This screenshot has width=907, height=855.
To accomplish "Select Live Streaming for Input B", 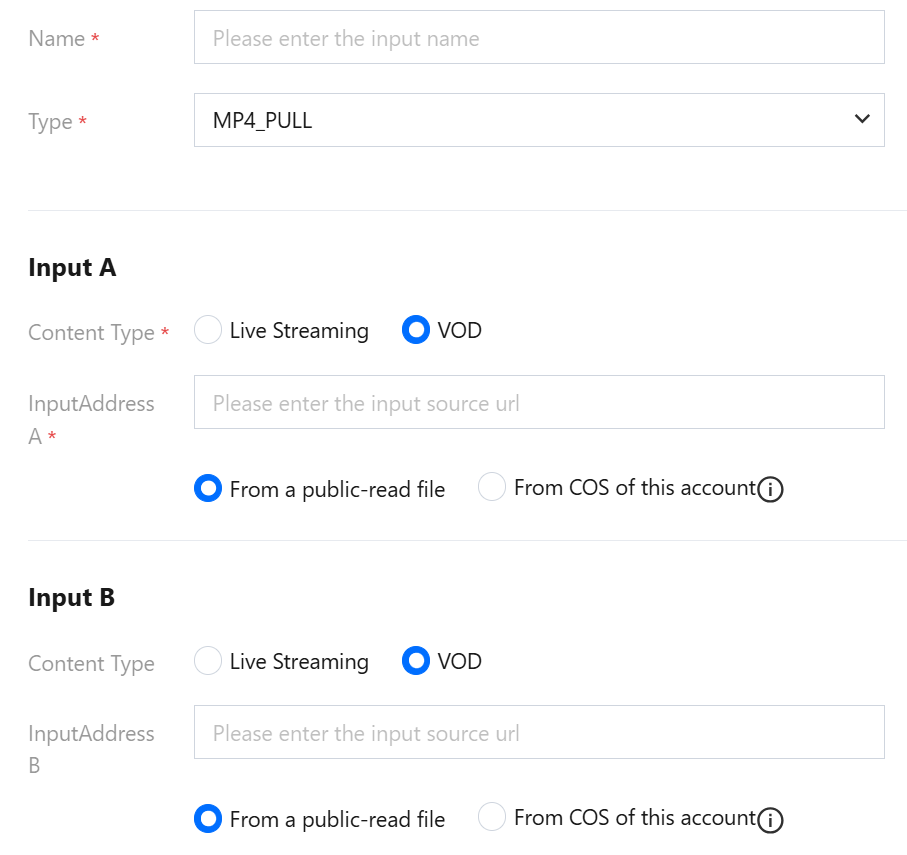I will click(x=208, y=661).
